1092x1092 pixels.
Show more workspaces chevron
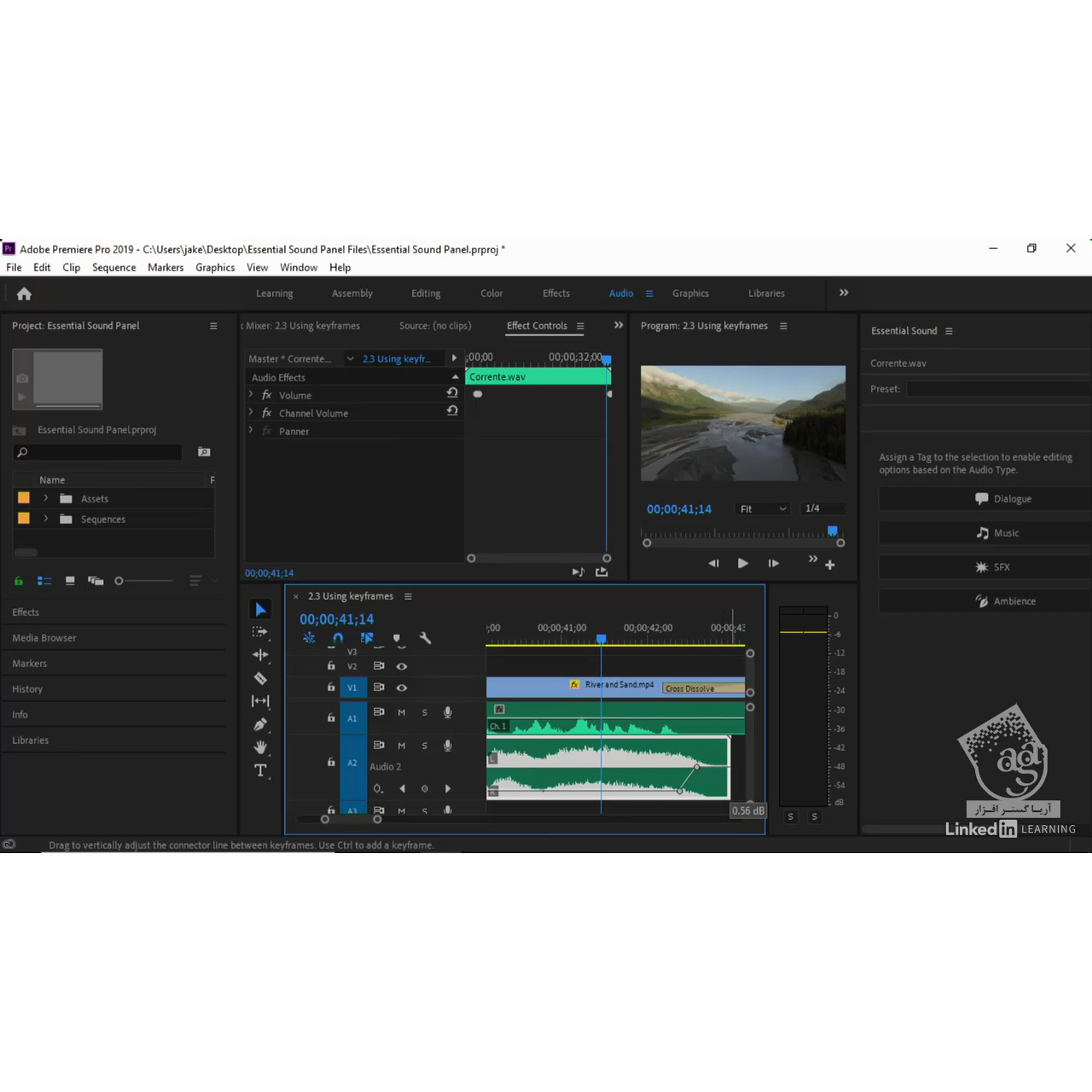(x=844, y=293)
